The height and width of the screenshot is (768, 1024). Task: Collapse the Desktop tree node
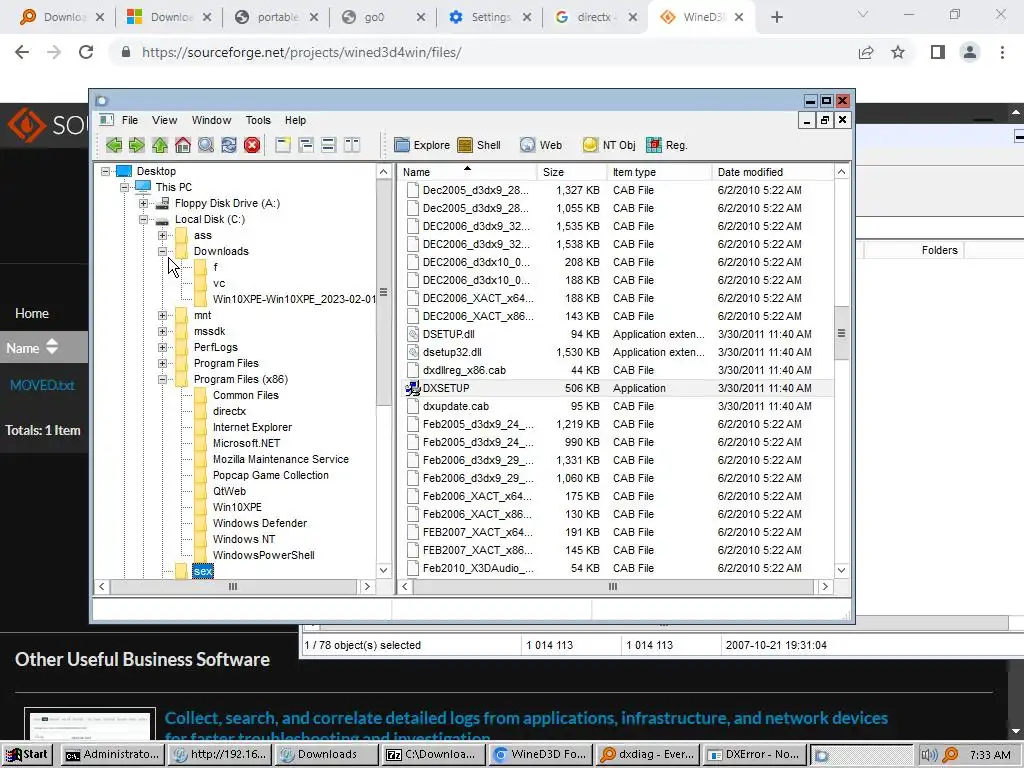click(x=105, y=171)
